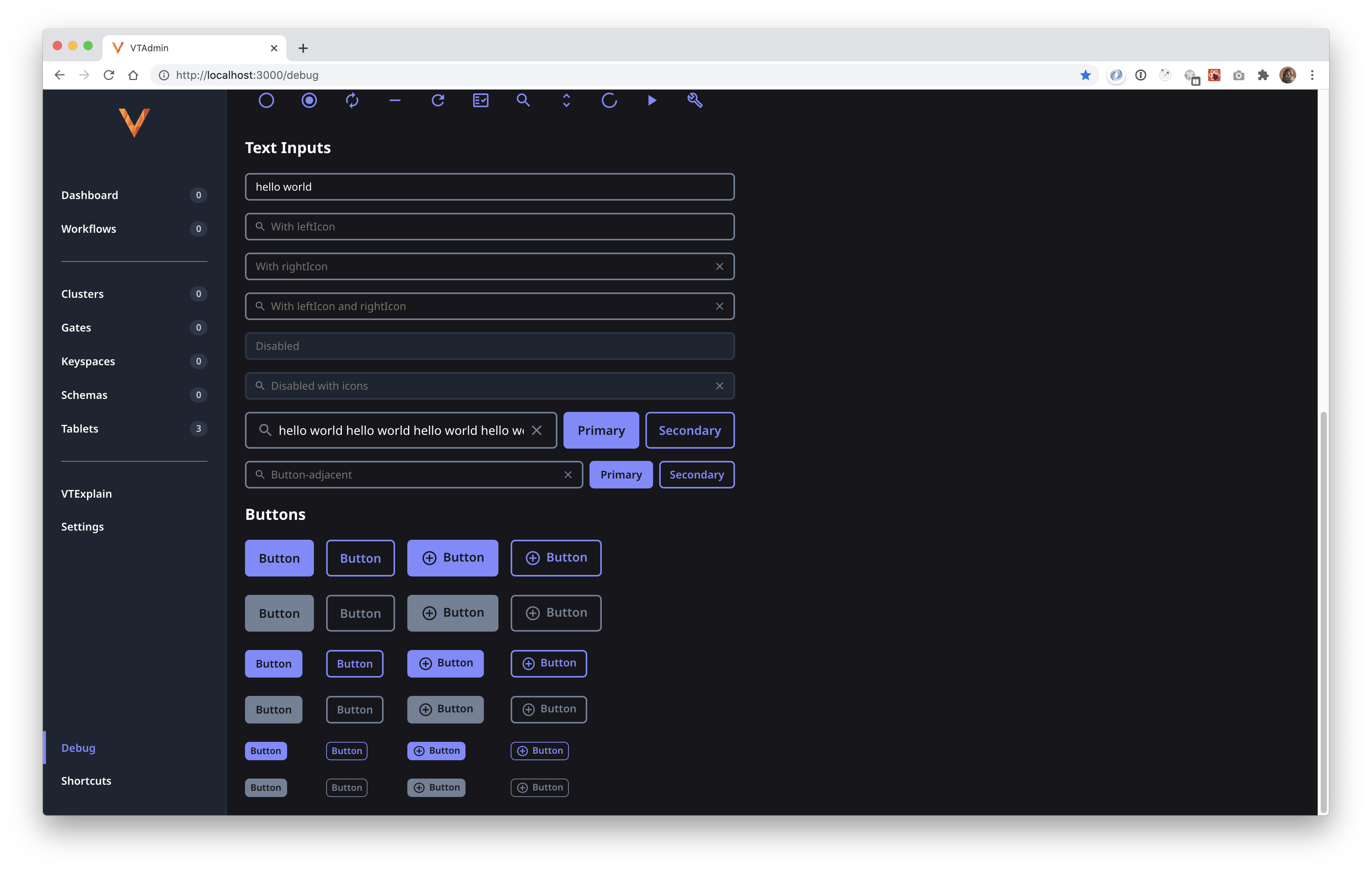The height and width of the screenshot is (872, 1372).
Task: Click the checklist icon in icon row
Action: tap(480, 101)
